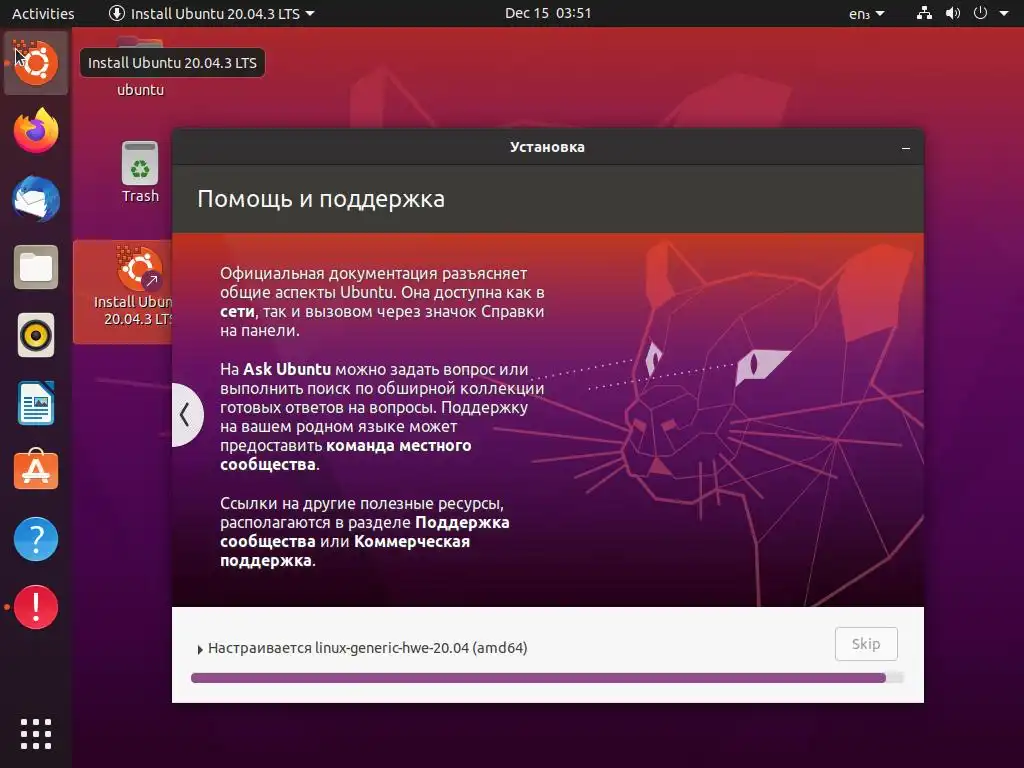This screenshot has height=768, width=1024.
Task: Follow the сети documentation link
Action: (237, 312)
